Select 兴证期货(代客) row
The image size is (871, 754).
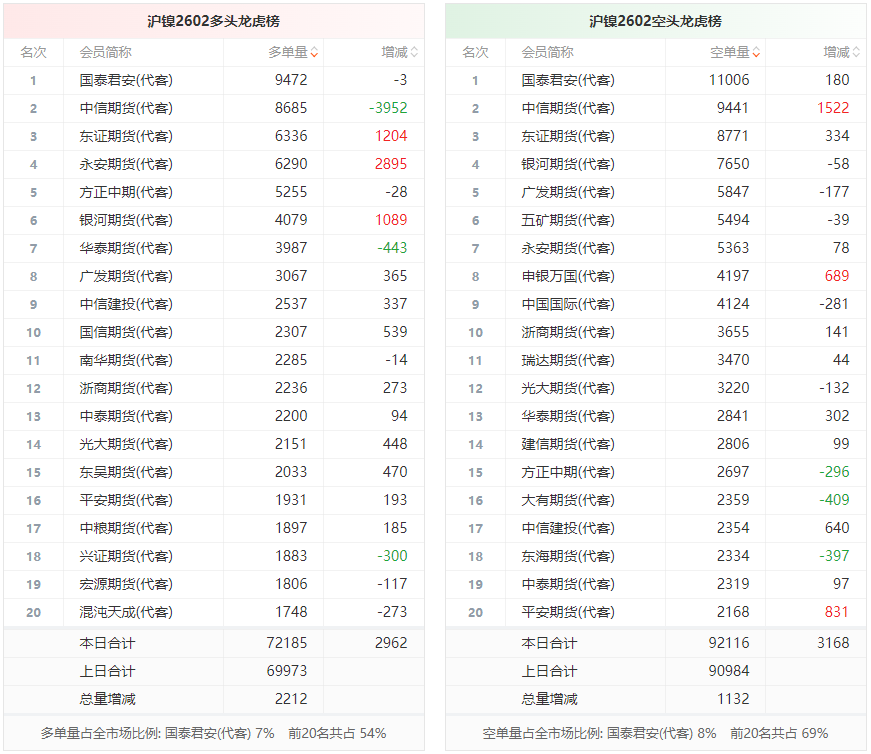[214, 556]
